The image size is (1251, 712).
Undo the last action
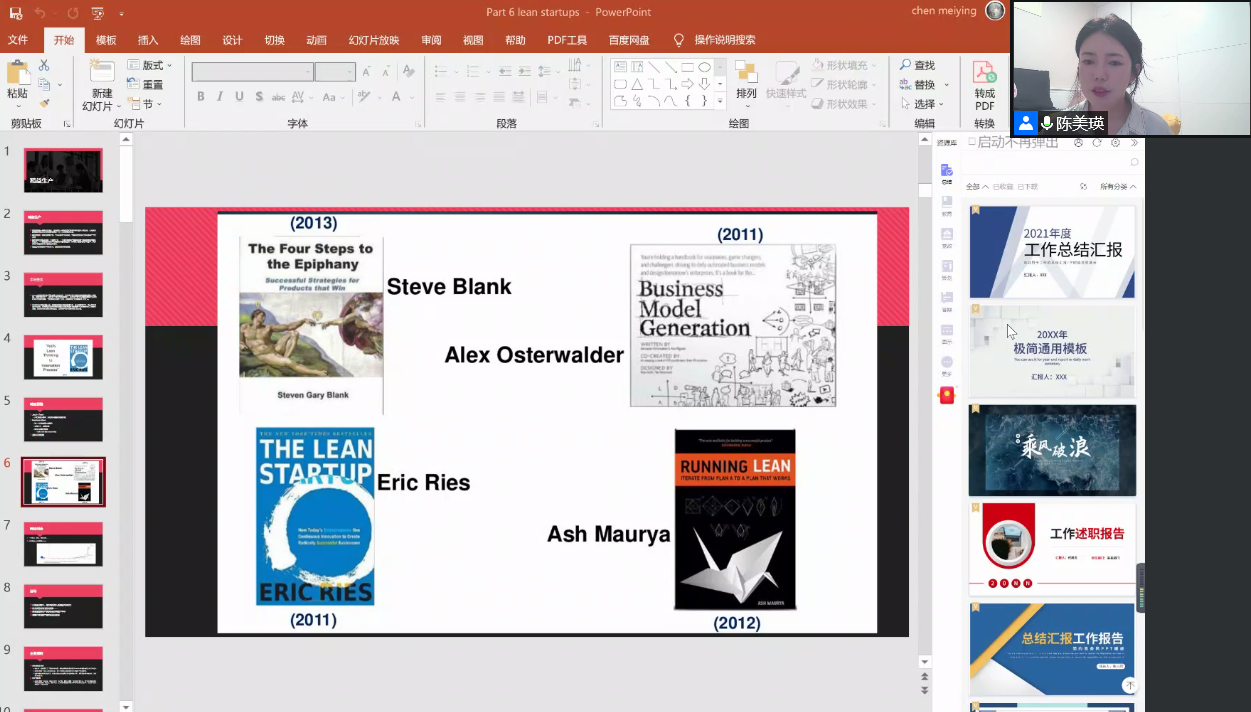[x=40, y=13]
